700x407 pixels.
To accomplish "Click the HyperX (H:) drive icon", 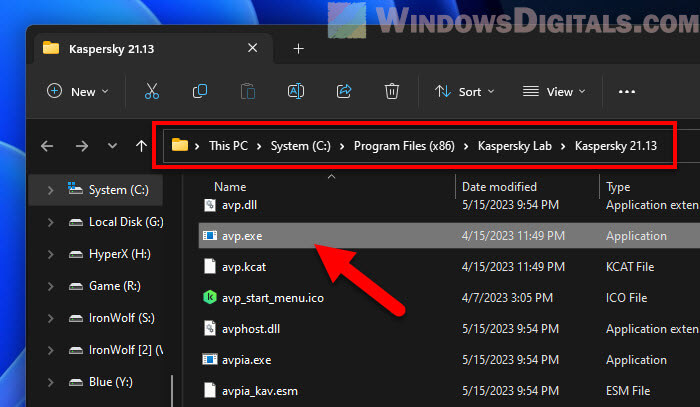I will 76,254.
